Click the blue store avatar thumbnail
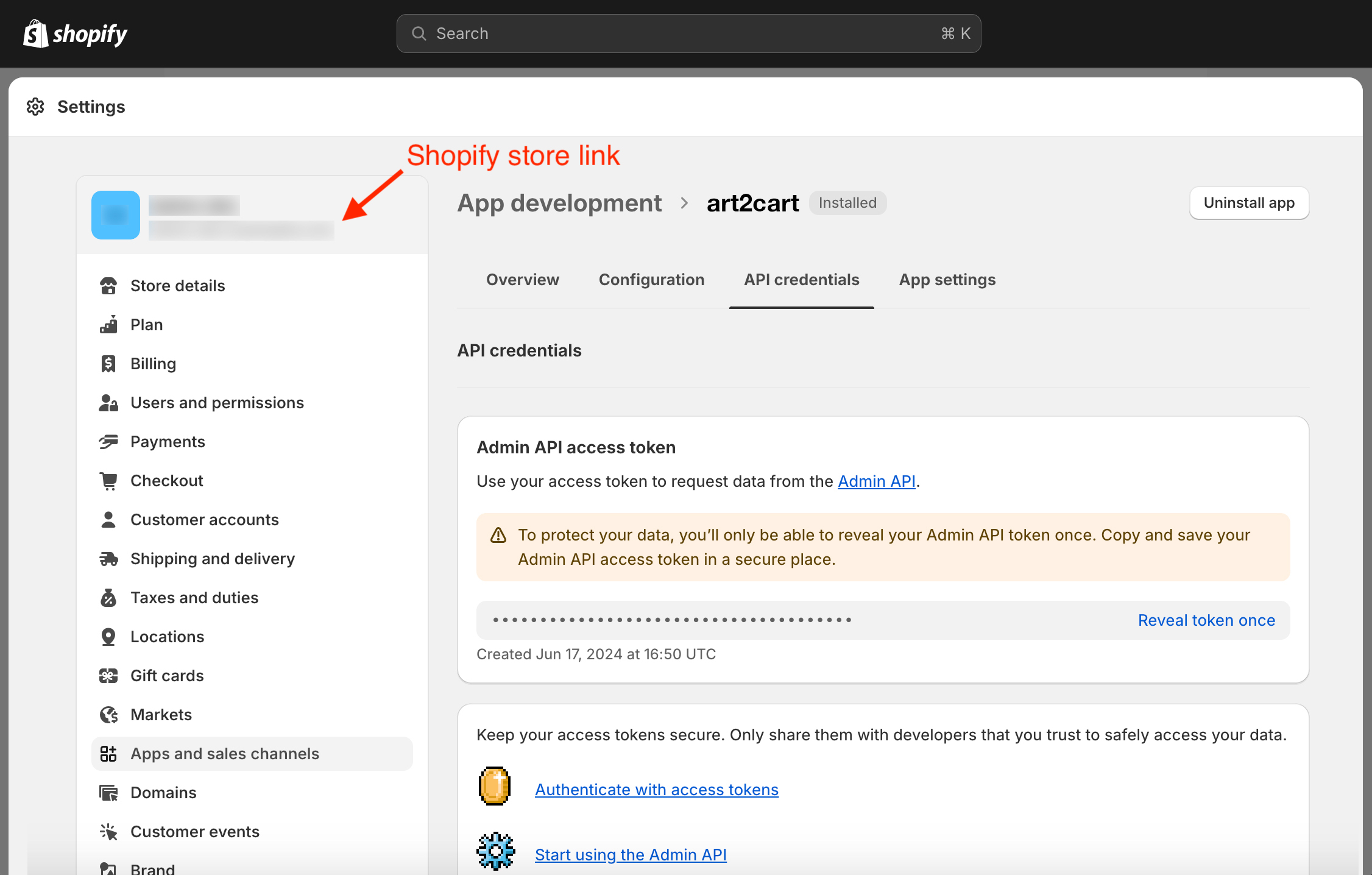The height and width of the screenshot is (875, 1372). [x=116, y=215]
